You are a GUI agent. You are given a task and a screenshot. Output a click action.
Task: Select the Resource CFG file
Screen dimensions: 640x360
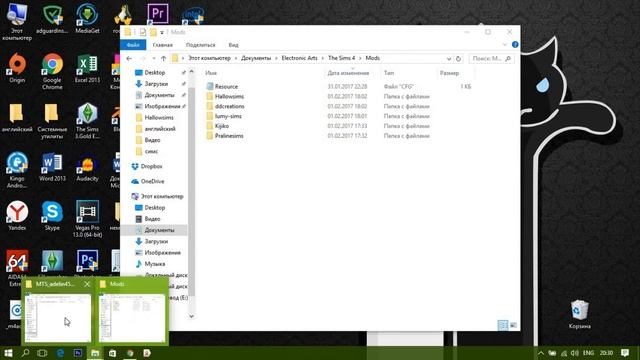tap(226, 87)
